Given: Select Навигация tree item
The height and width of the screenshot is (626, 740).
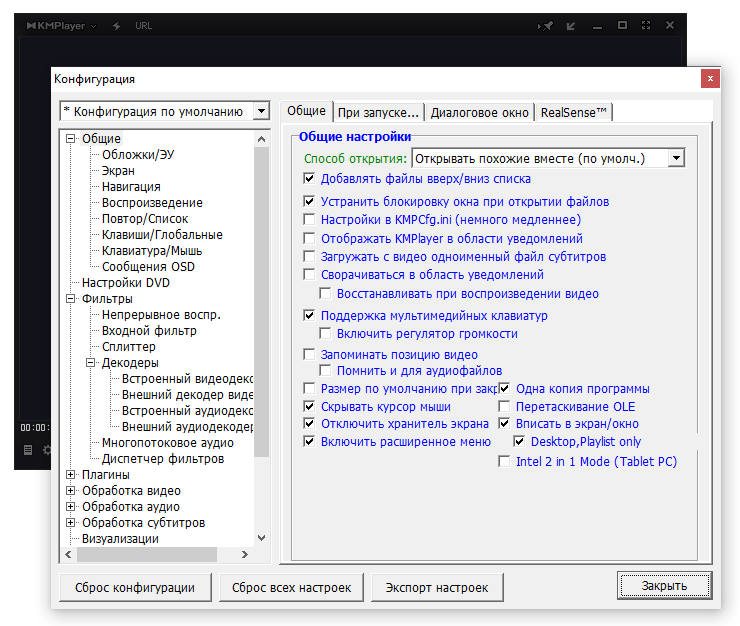Looking at the screenshot, I should [x=131, y=187].
